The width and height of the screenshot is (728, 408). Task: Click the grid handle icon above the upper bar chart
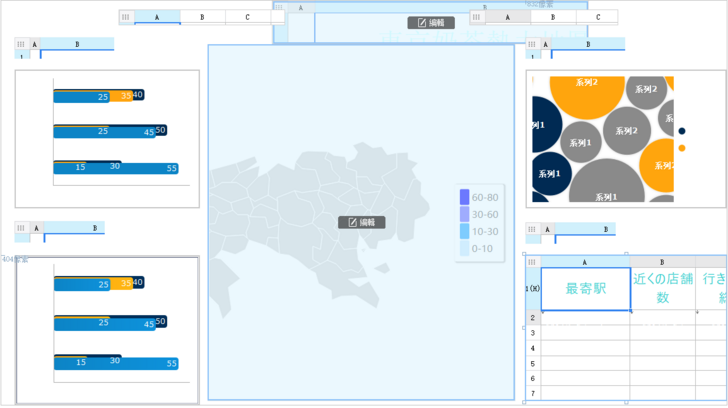21,44
